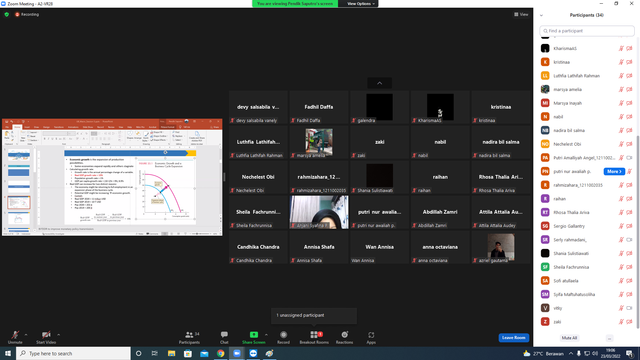The height and width of the screenshot is (360, 640).
Task: Click the Record icon in toolbar
Action: point(283,335)
